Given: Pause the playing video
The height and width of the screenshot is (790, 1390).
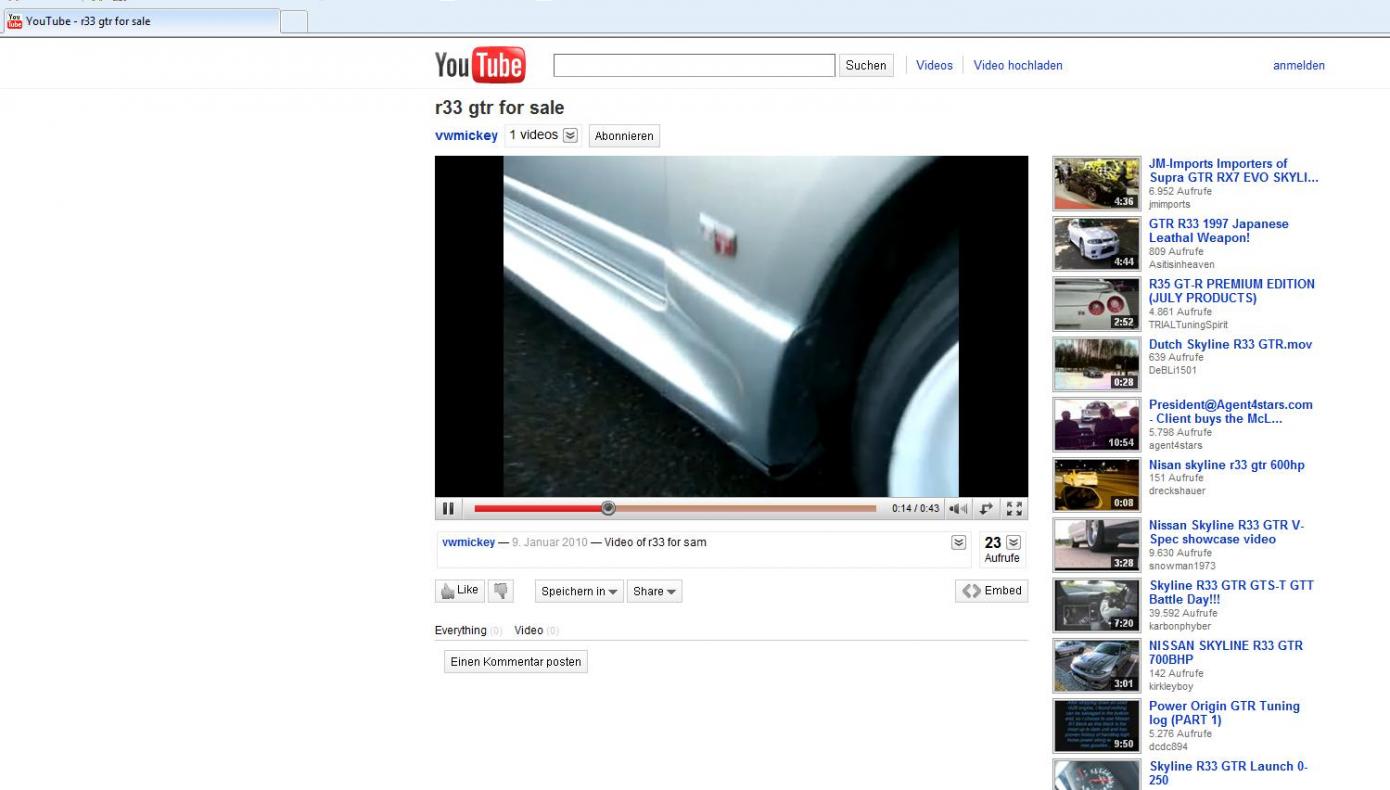Looking at the screenshot, I should (x=448, y=508).
